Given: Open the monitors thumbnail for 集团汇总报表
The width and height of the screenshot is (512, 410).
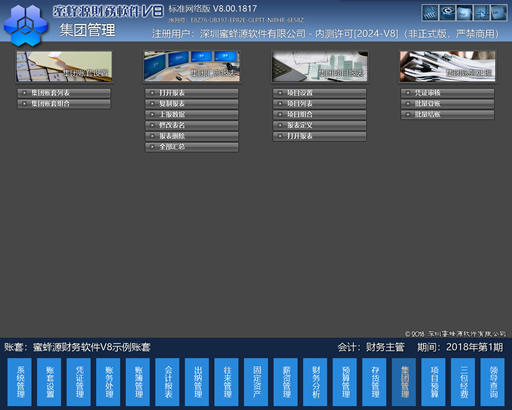Looking at the screenshot, I should [x=192, y=66].
